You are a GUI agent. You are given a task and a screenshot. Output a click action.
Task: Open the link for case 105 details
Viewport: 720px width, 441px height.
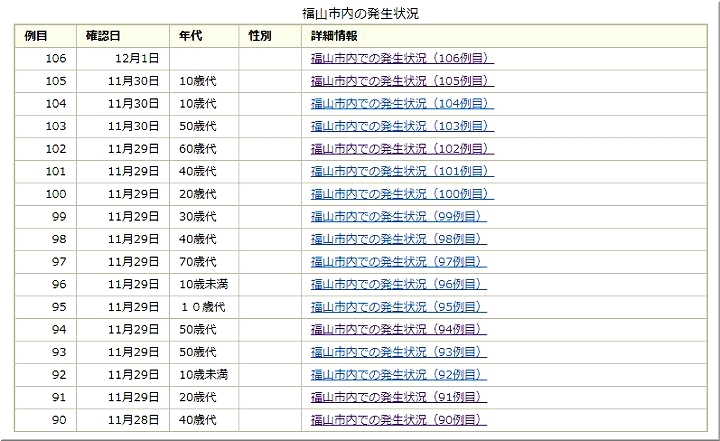coord(402,81)
